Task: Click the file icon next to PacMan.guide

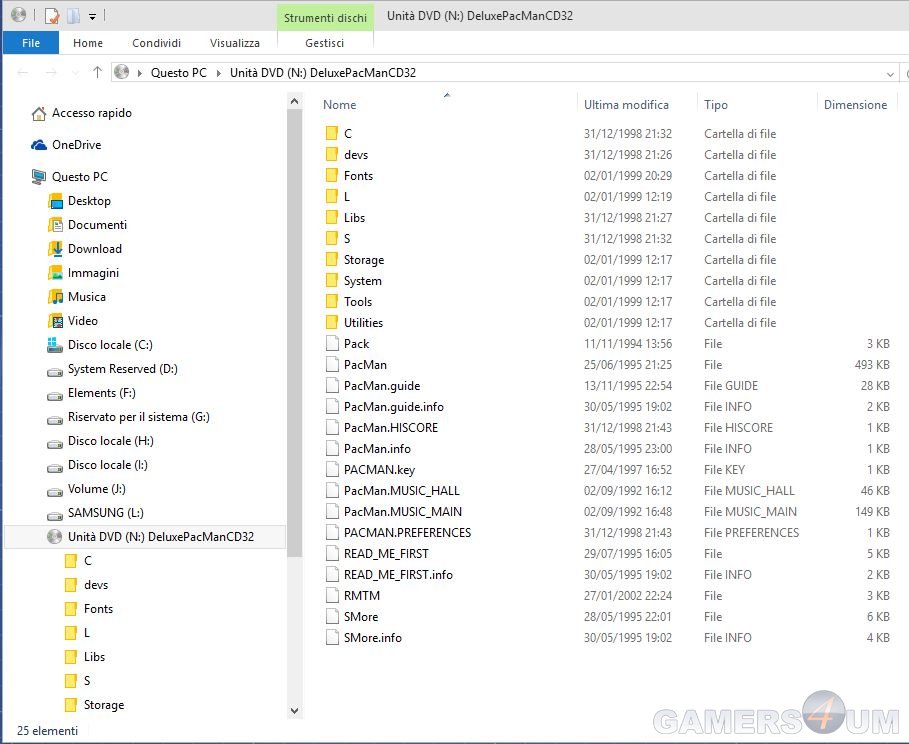Action: 332,386
